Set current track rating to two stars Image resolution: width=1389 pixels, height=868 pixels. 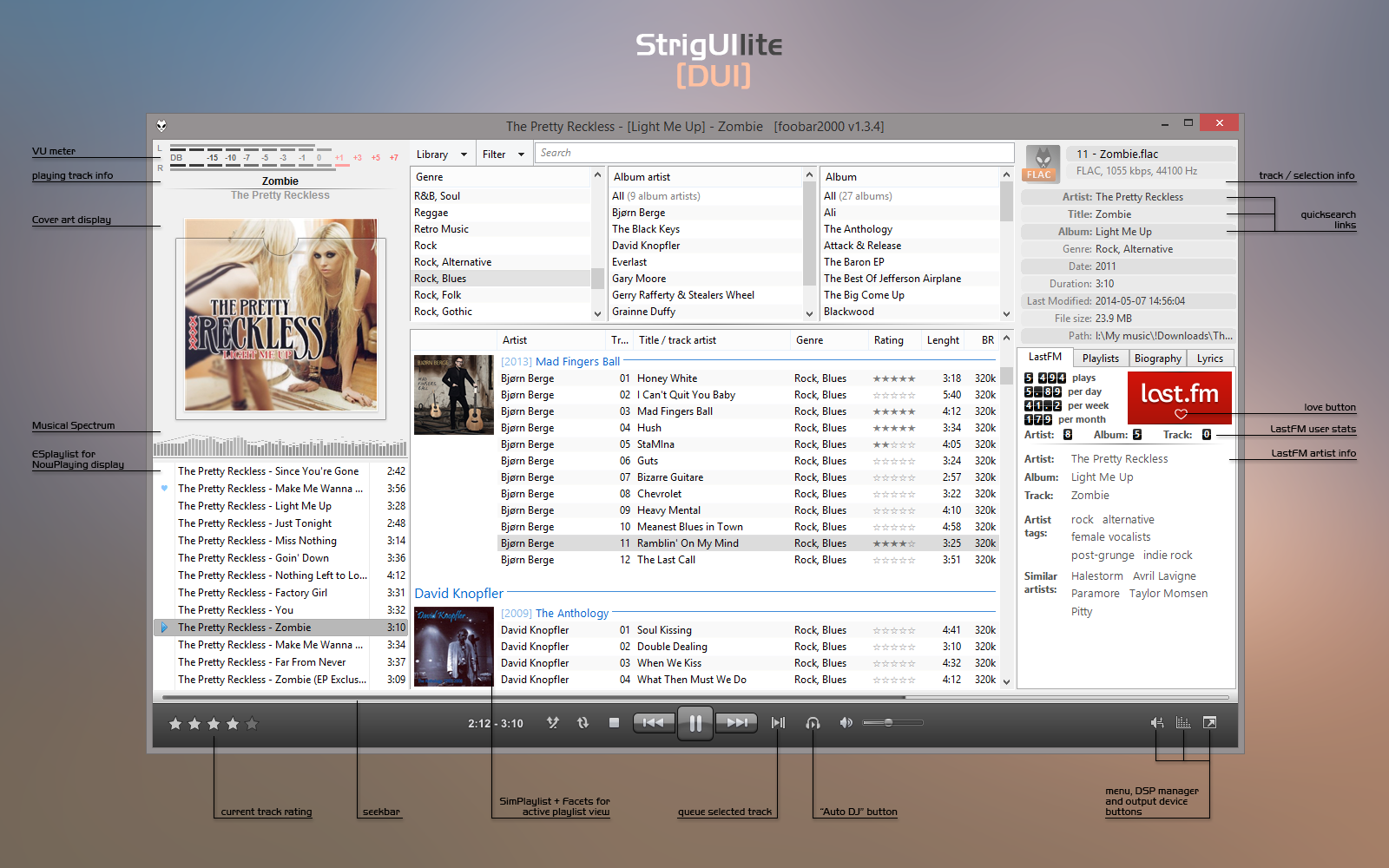[x=194, y=724]
